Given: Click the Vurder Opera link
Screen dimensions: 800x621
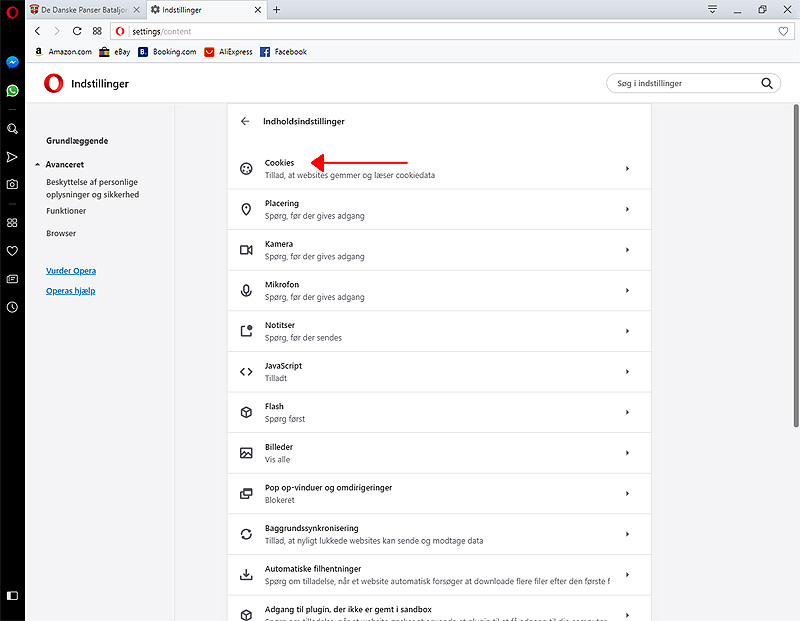Looking at the screenshot, I should (x=71, y=271).
